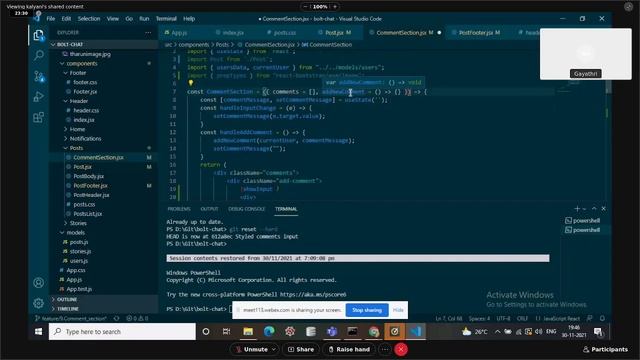Maximize the terminal panel with caret icon
The width and height of the screenshot is (640, 360).
pyautogui.click(x=594, y=209)
